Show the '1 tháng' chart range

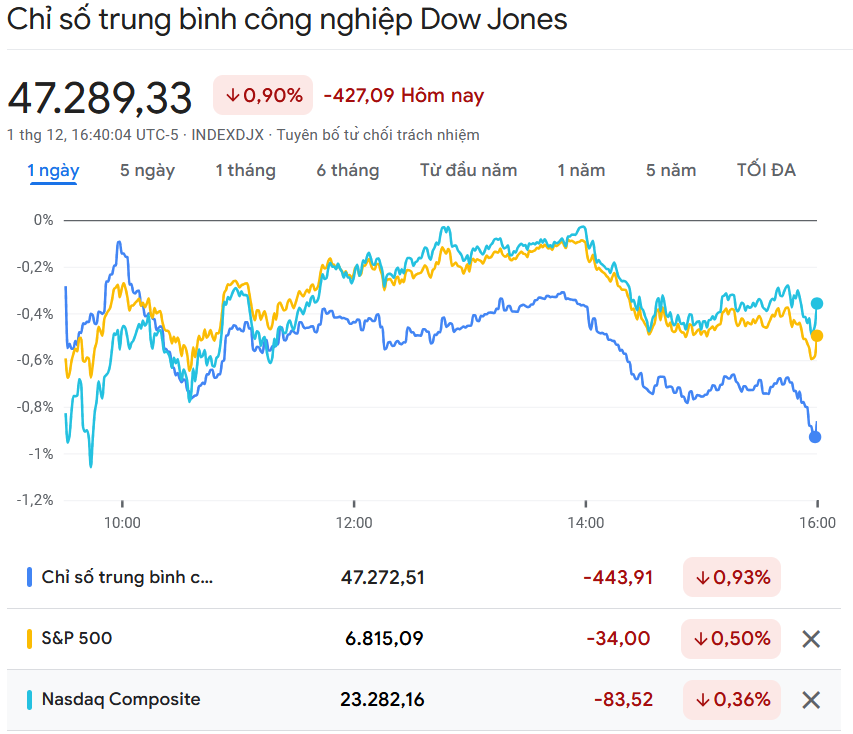point(245,170)
